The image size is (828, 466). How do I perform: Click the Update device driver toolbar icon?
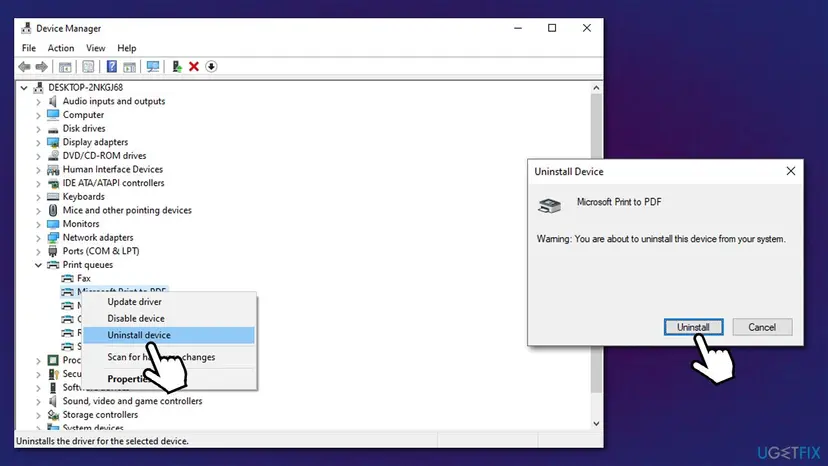(x=177, y=67)
